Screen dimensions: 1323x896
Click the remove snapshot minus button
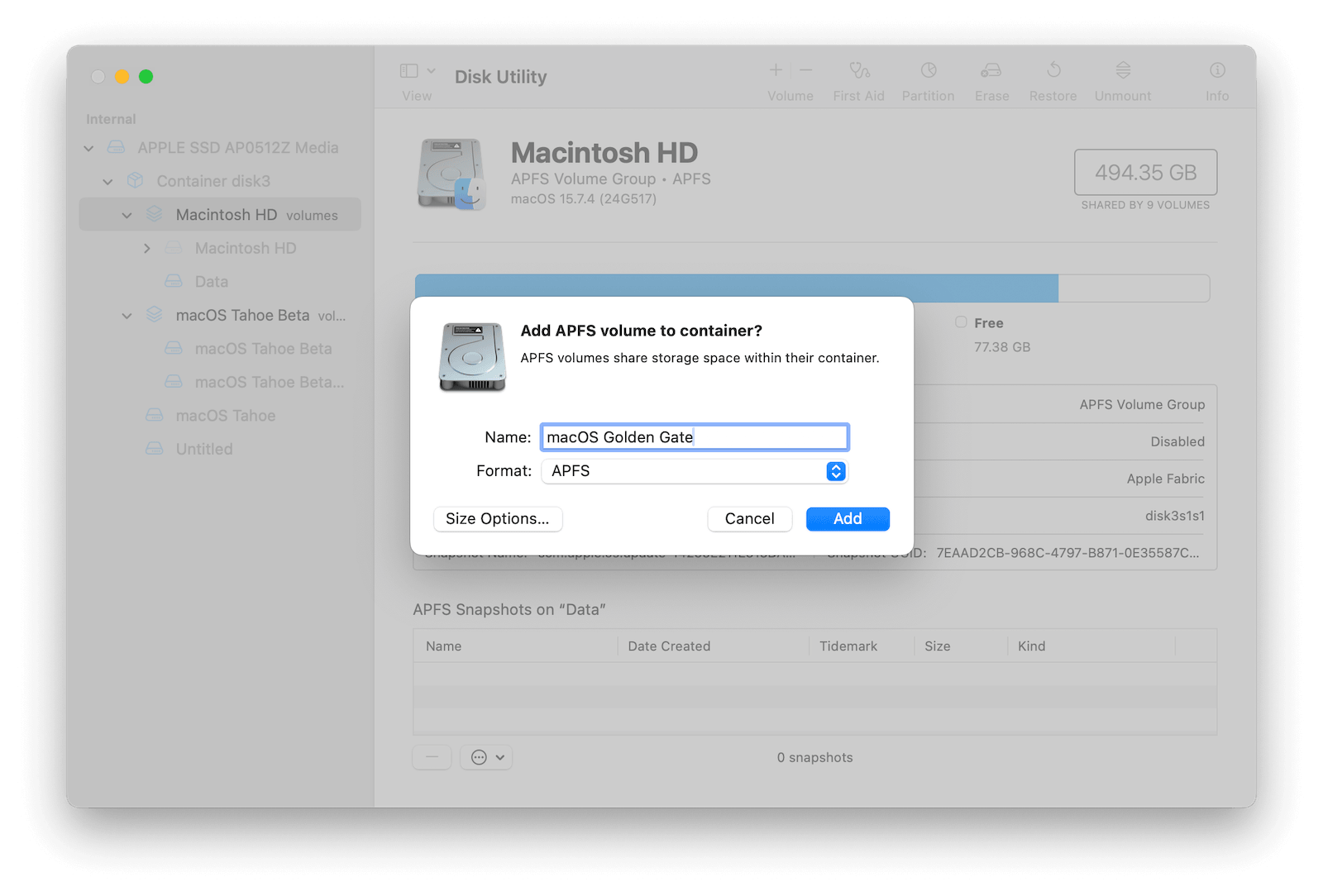coord(432,757)
